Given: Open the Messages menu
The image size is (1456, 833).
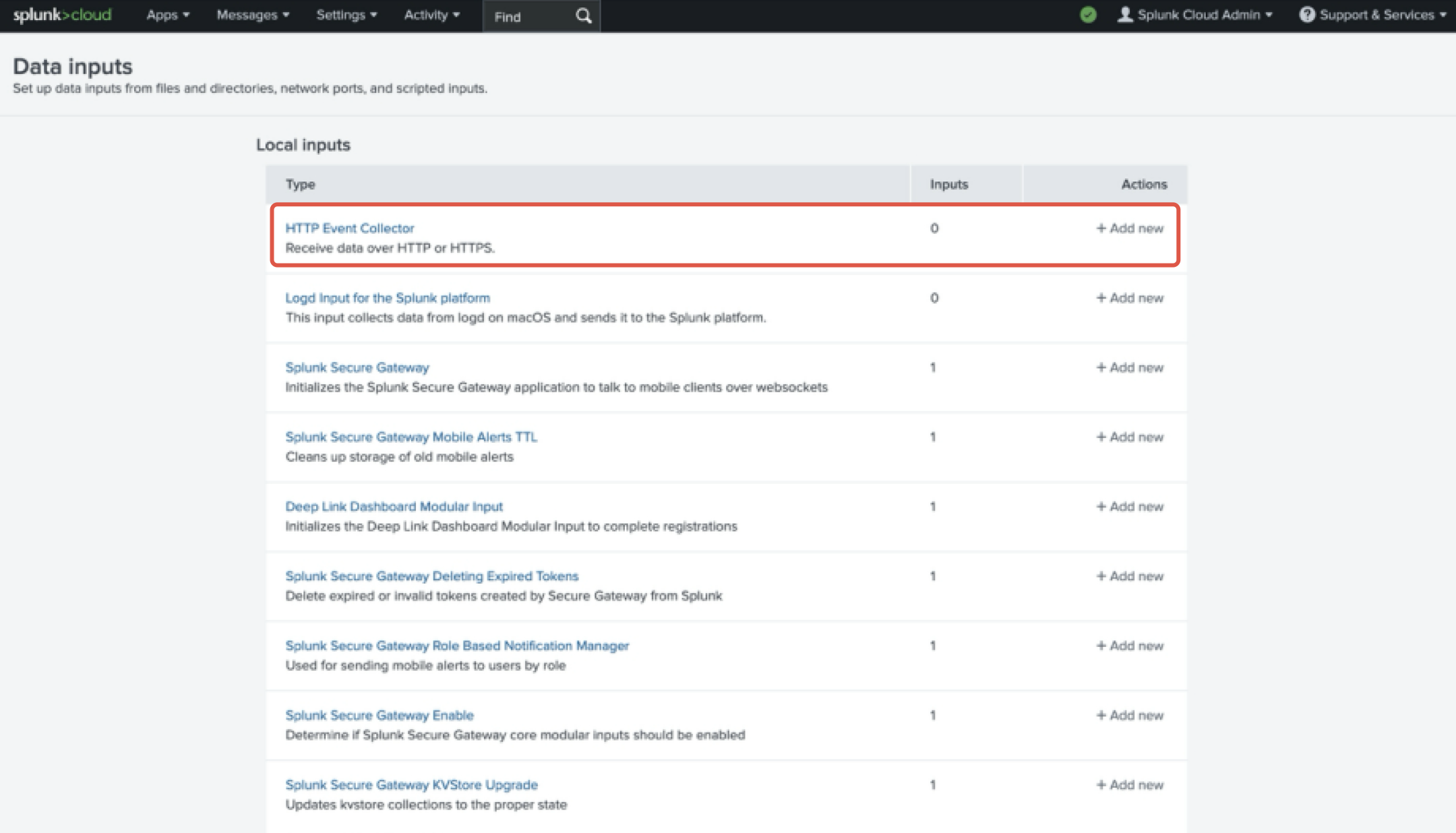Looking at the screenshot, I should click(253, 14).
